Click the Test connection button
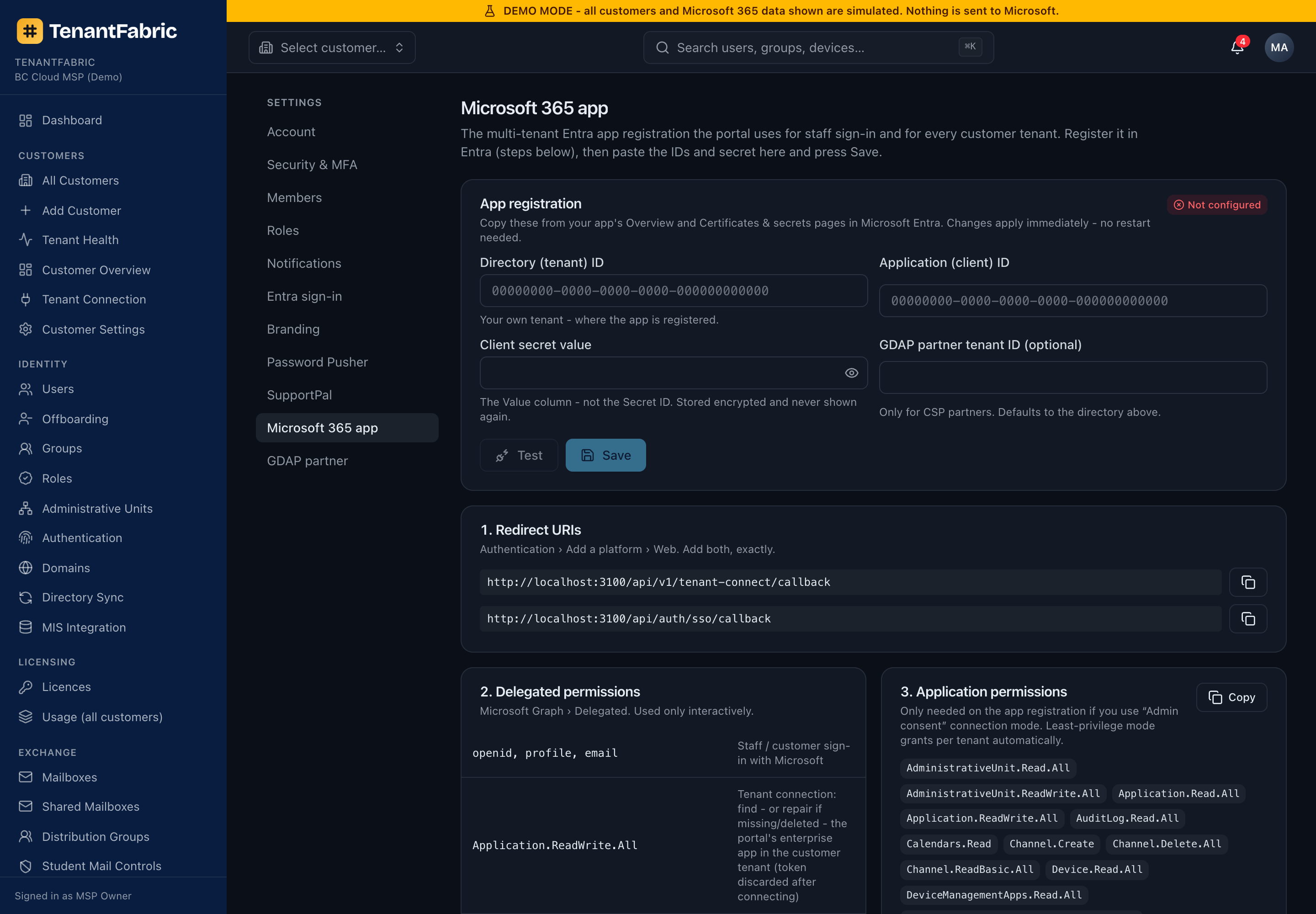 pos(519,455)
